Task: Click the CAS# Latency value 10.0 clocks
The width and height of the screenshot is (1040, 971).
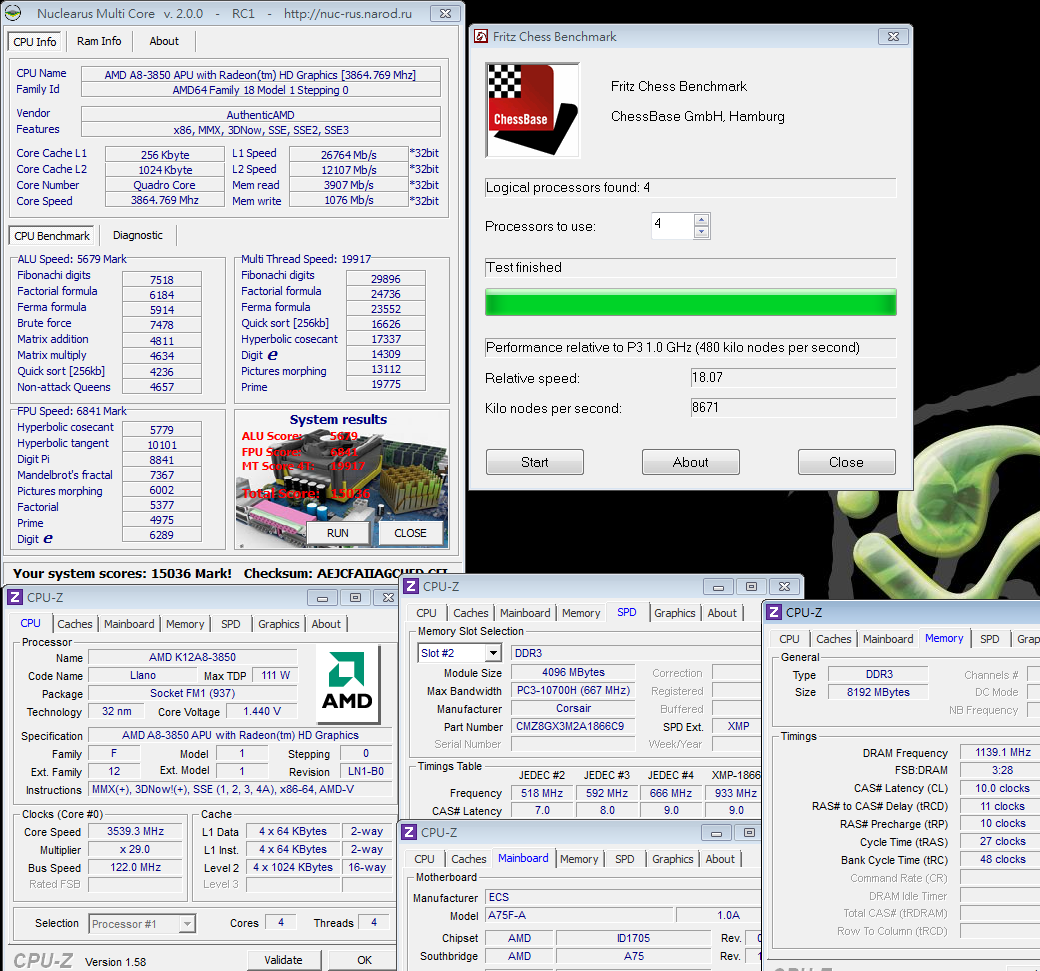Action: click(x=1002, y=788)
